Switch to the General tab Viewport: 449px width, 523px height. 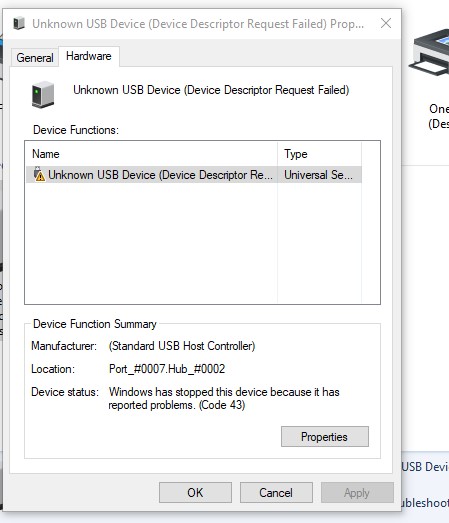point(35,58)
